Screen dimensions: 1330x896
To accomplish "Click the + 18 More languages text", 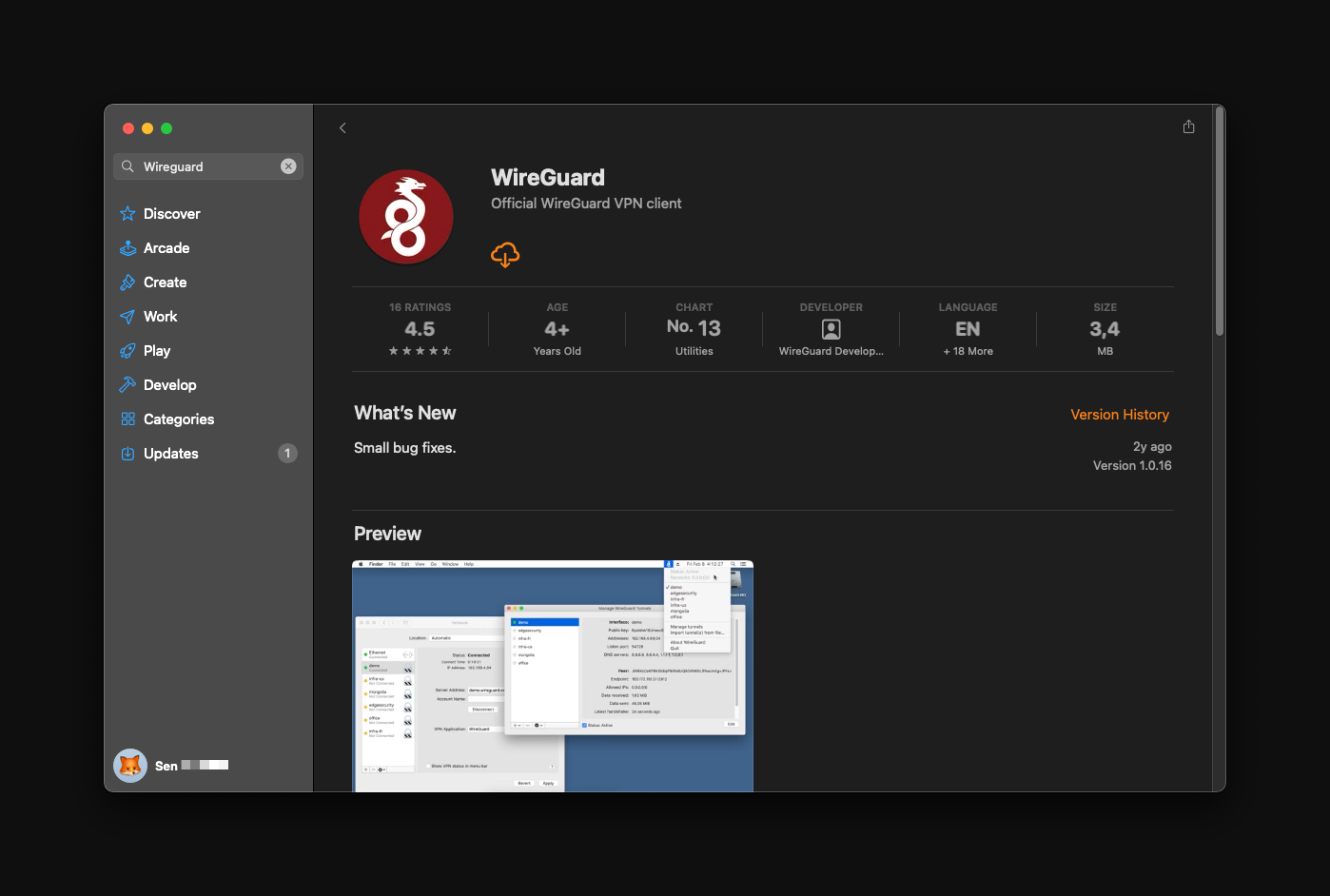I will tap(968, 351).
